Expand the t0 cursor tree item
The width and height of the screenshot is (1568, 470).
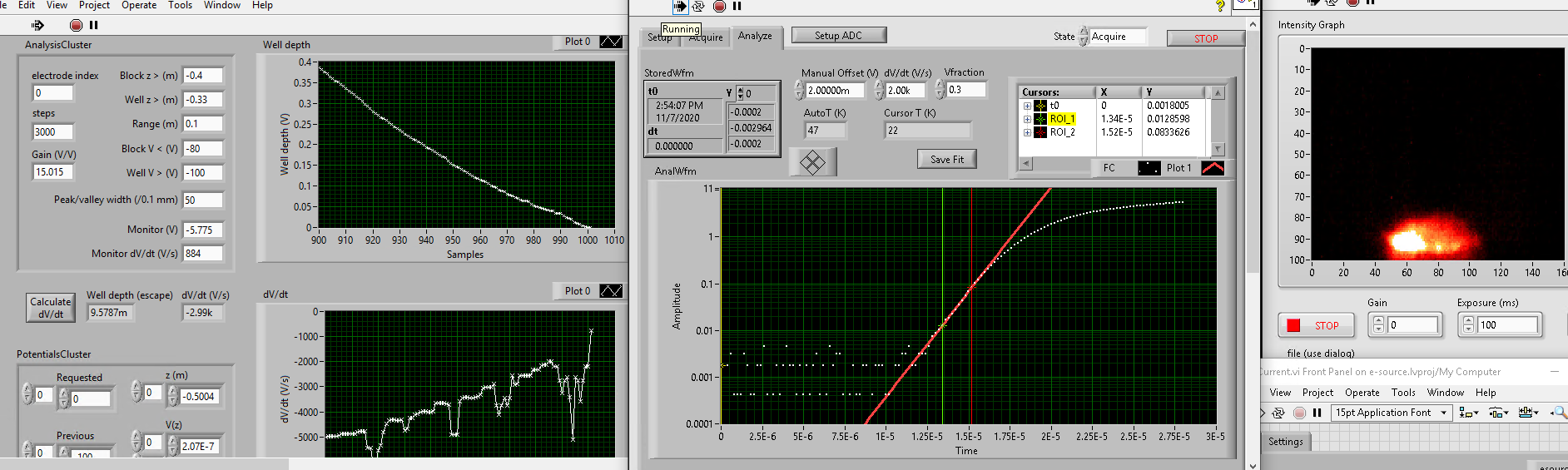pyautogui.click(x=1027, y=106)
